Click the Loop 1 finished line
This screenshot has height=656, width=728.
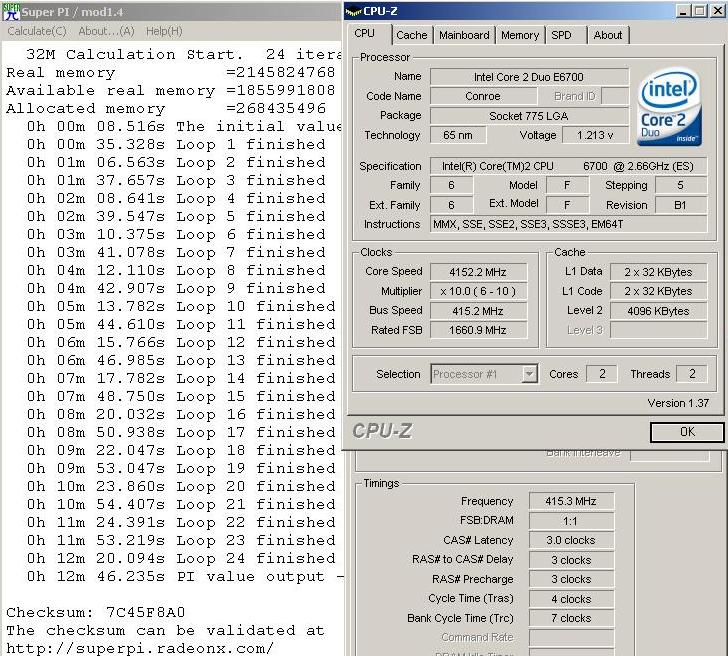tap(176, 144)
